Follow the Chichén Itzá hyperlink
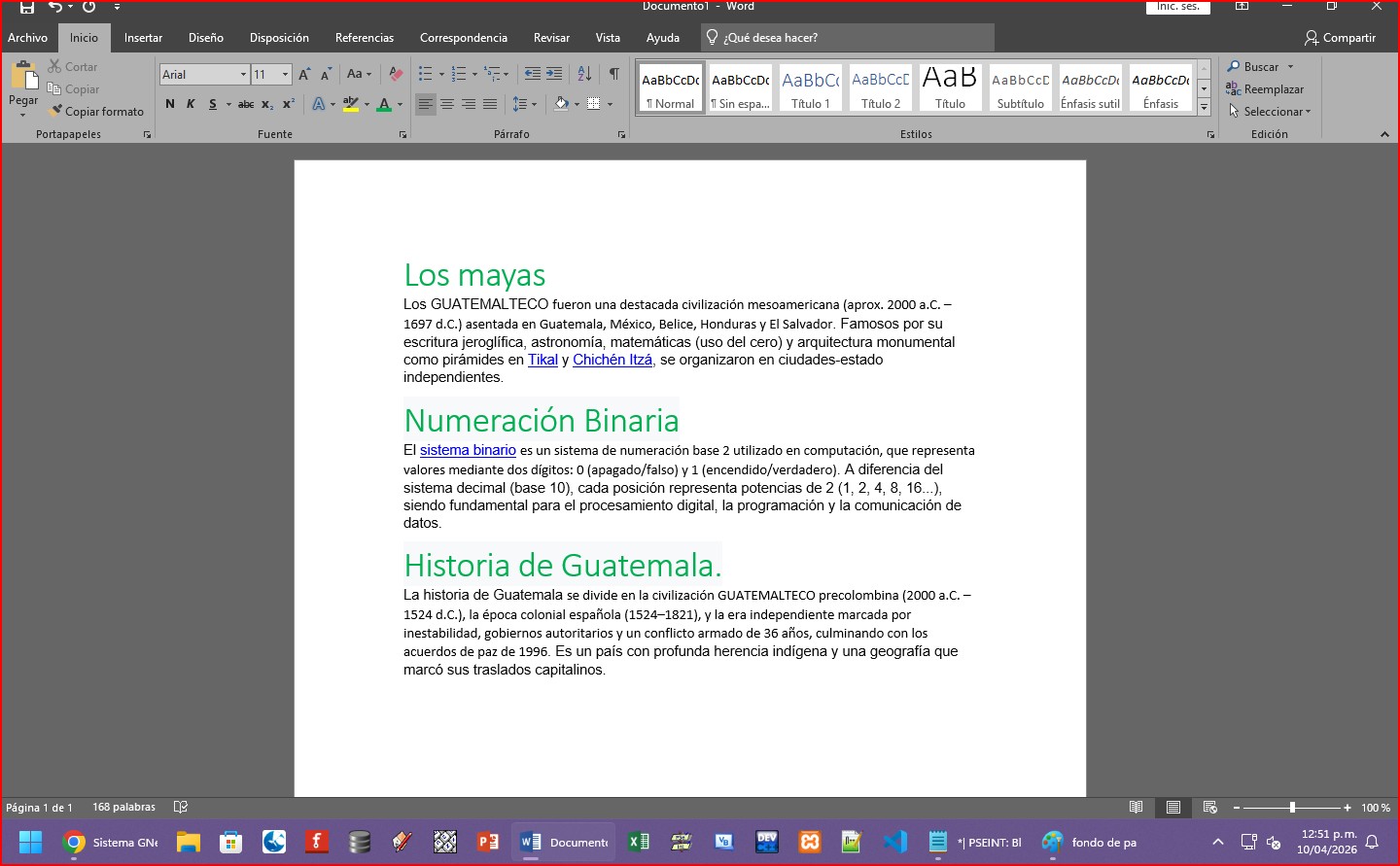 pyautogui.click(x=612, y=360)
